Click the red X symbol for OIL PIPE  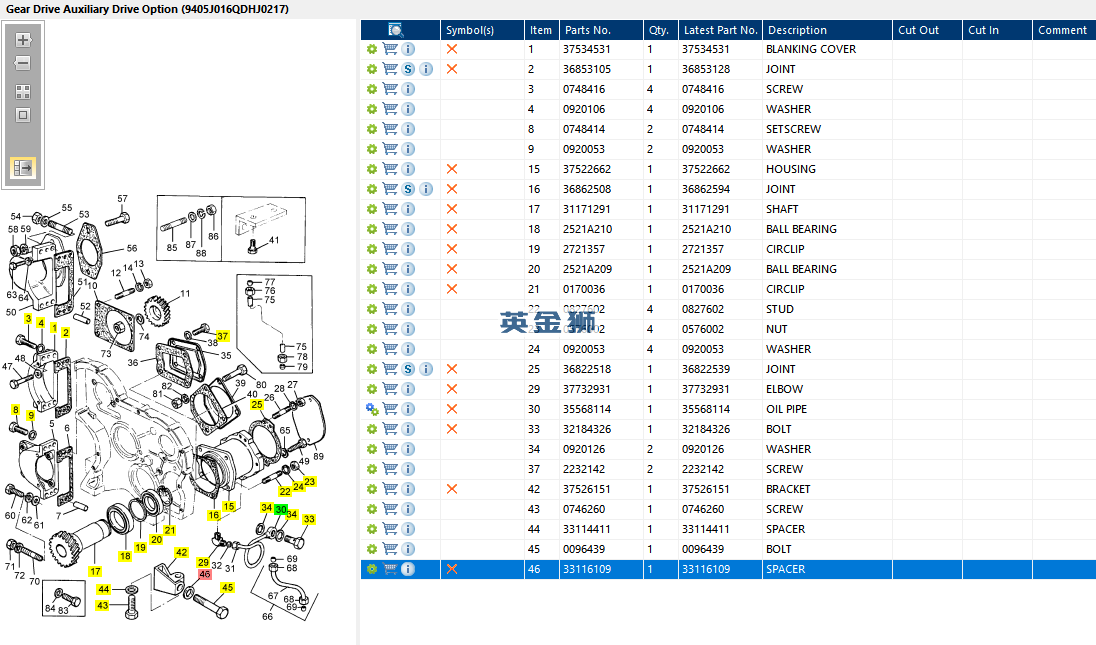point(452,410)
